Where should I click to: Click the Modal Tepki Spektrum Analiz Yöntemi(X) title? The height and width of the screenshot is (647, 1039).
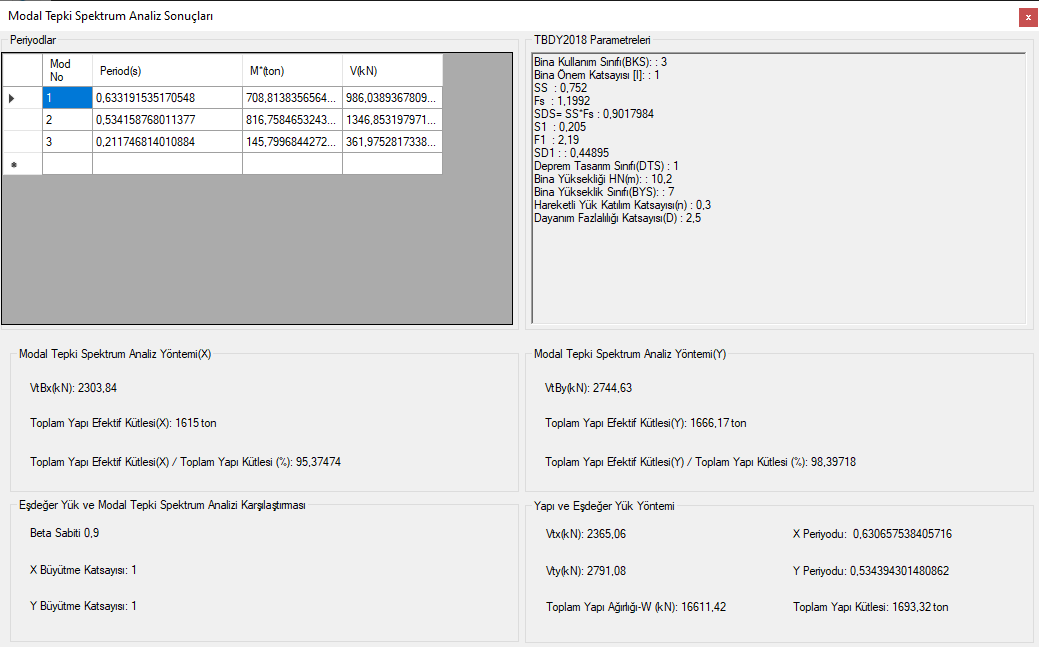pyautogui.click(x=115, y=354)
